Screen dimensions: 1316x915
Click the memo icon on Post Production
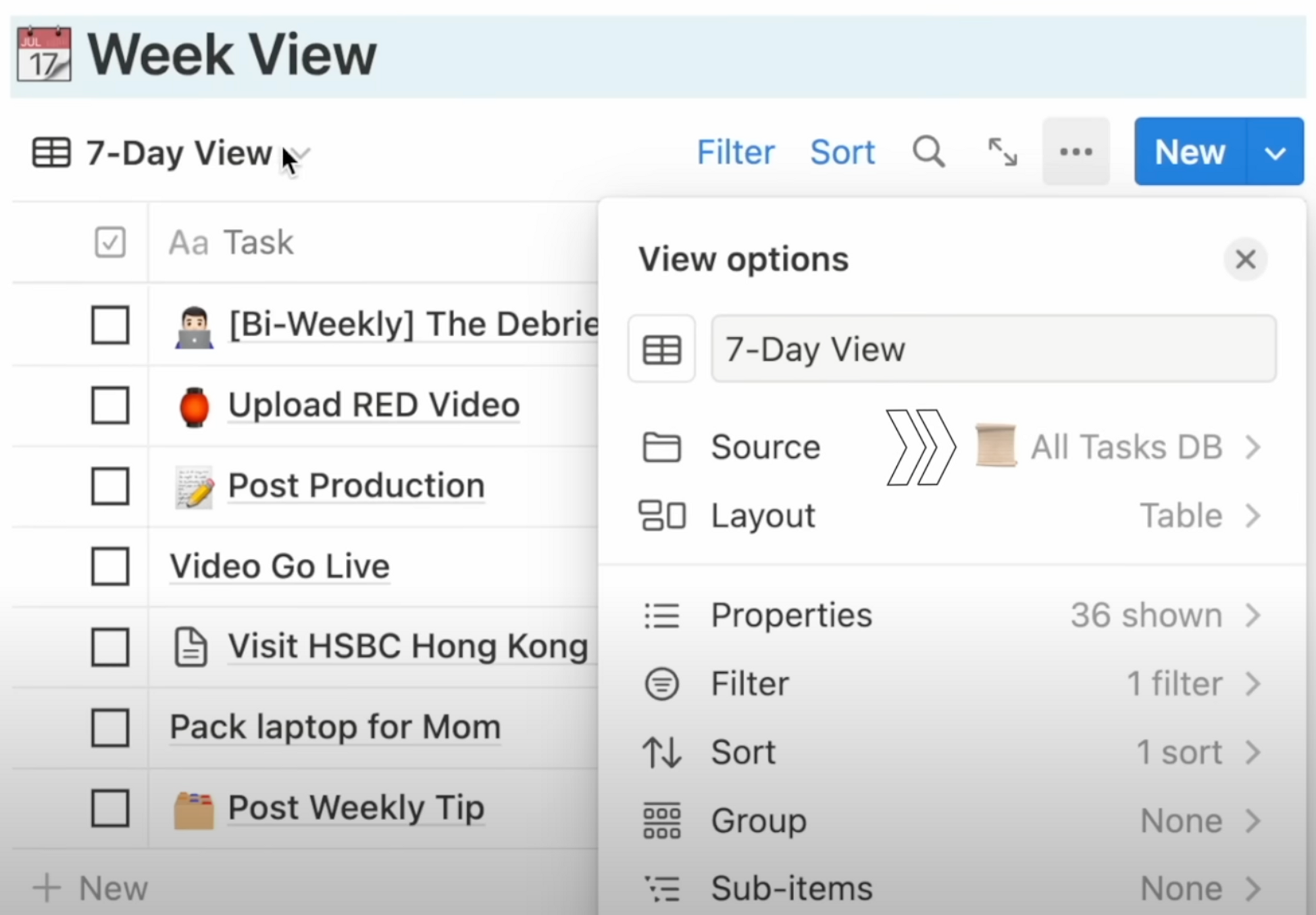pos(194,487)
